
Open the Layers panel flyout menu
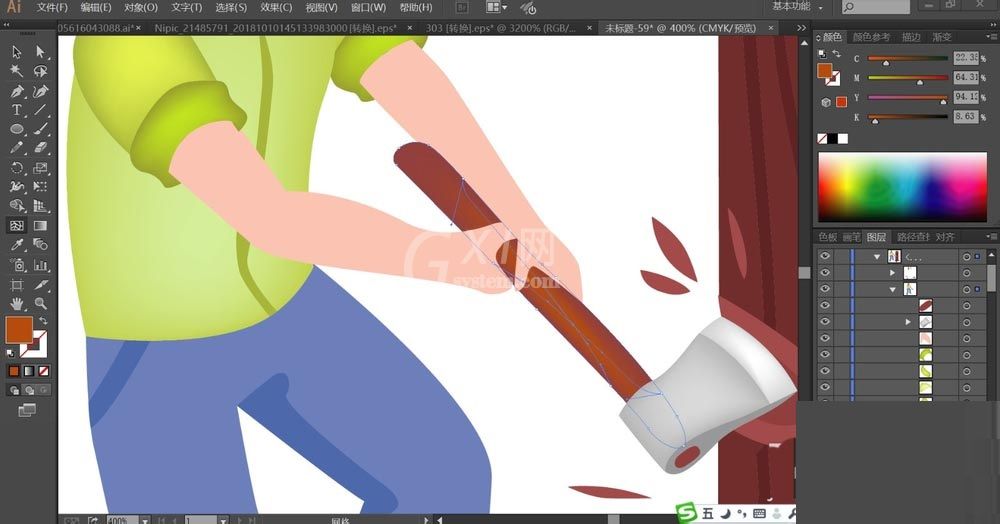click(x=992, y=237)
